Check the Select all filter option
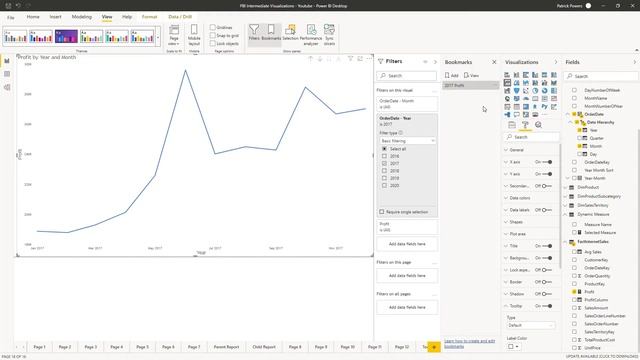 pos(384,149)
